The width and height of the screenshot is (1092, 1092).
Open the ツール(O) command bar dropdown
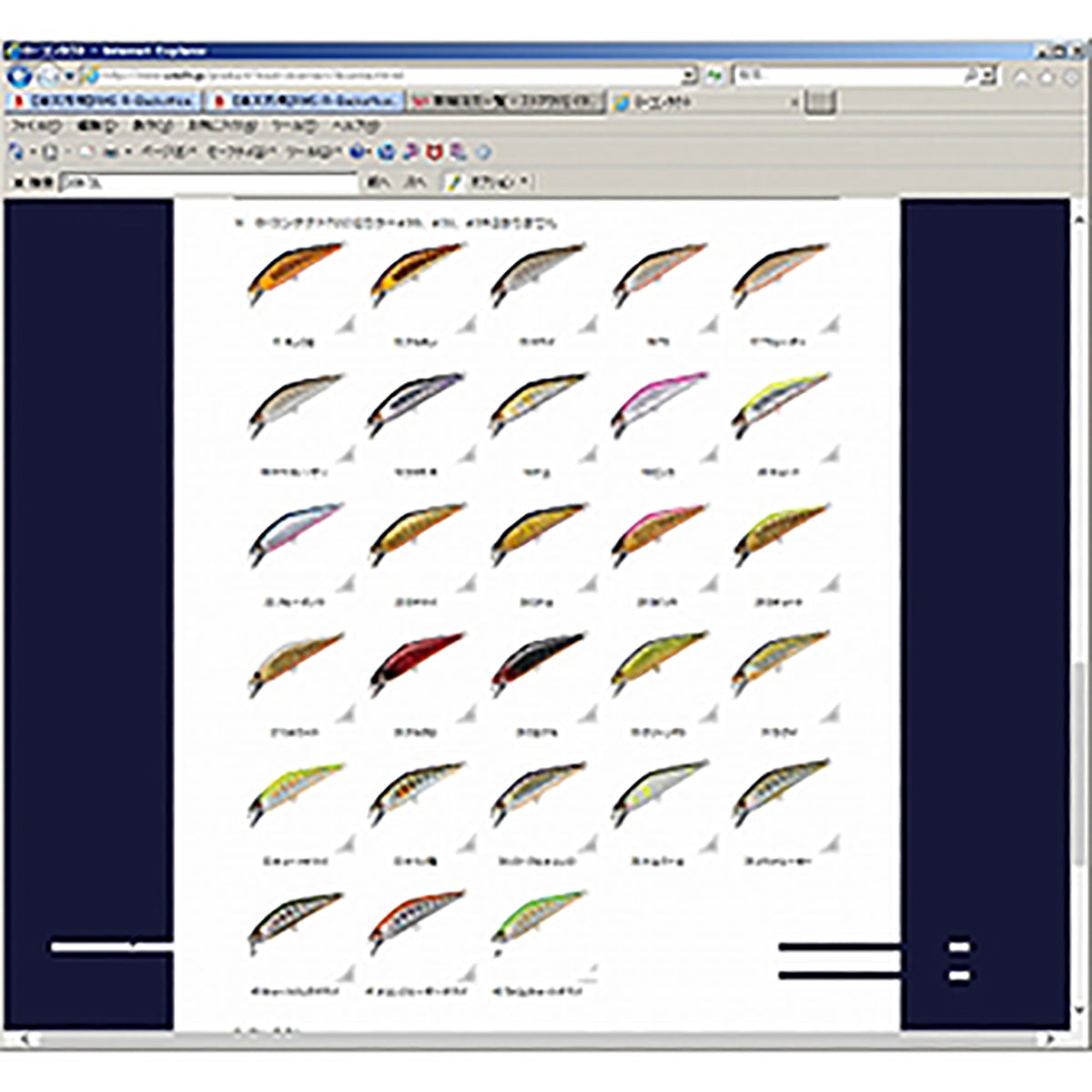(x=313, y=153)
